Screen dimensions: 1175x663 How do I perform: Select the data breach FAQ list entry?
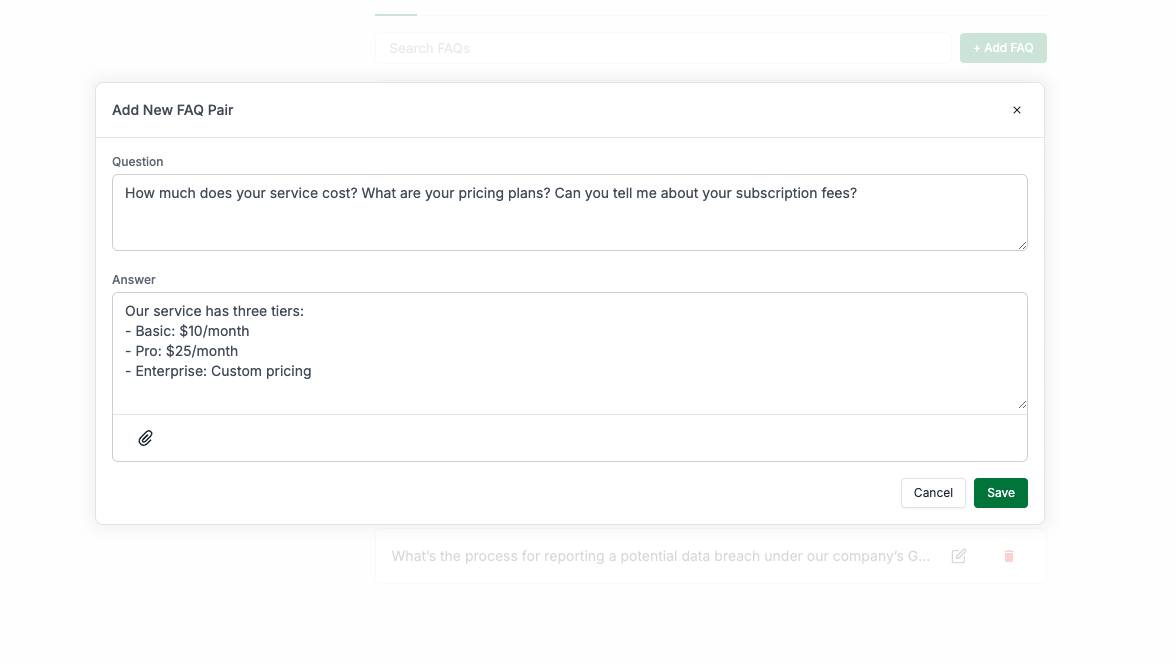(x=660, y=556)
